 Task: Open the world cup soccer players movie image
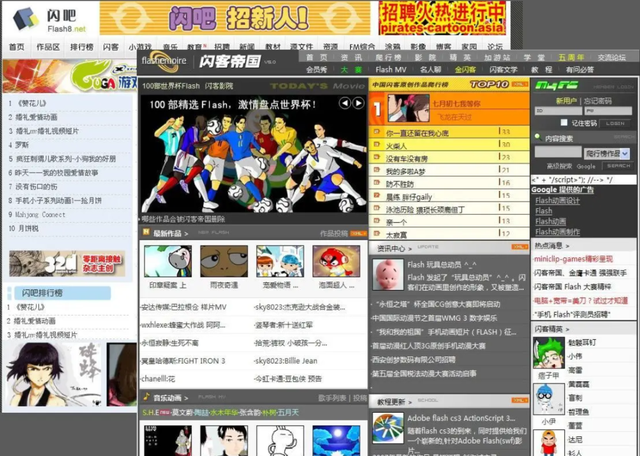coord(253,154)
